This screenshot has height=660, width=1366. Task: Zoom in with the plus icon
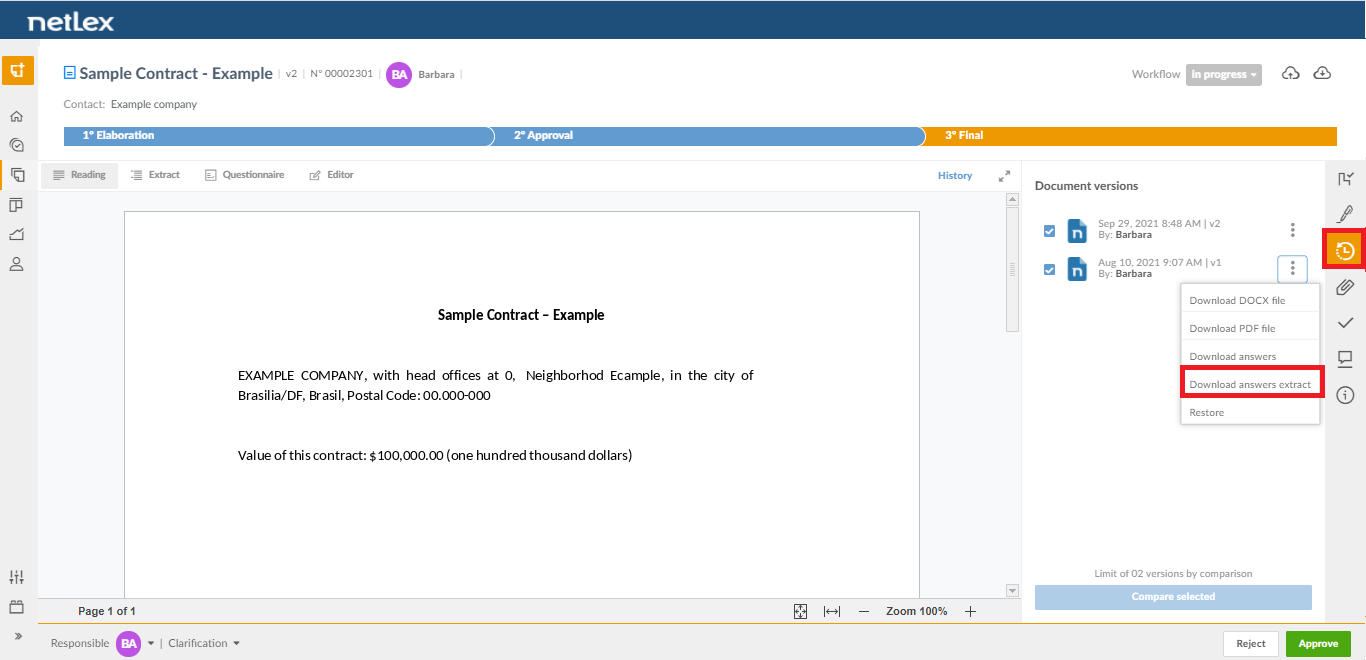(x=970, y=612)
